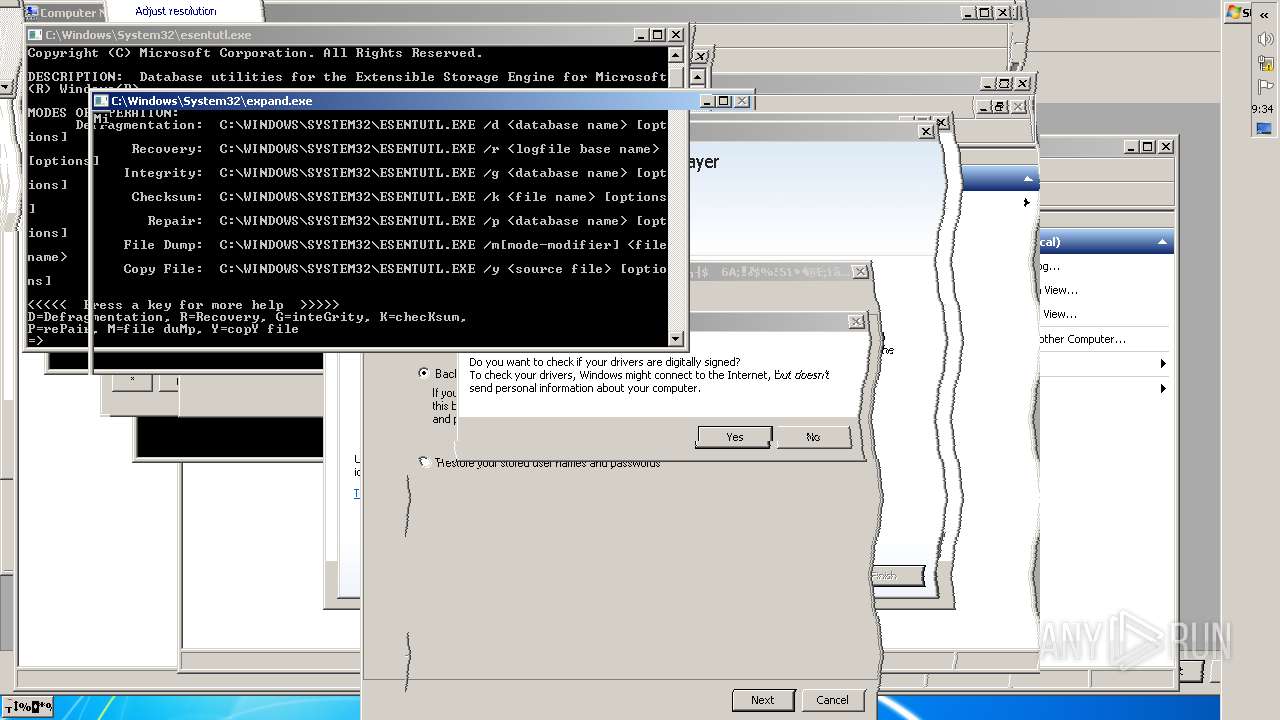
Task: Click No in the driver signing dialog
Action: click(813, 437)
